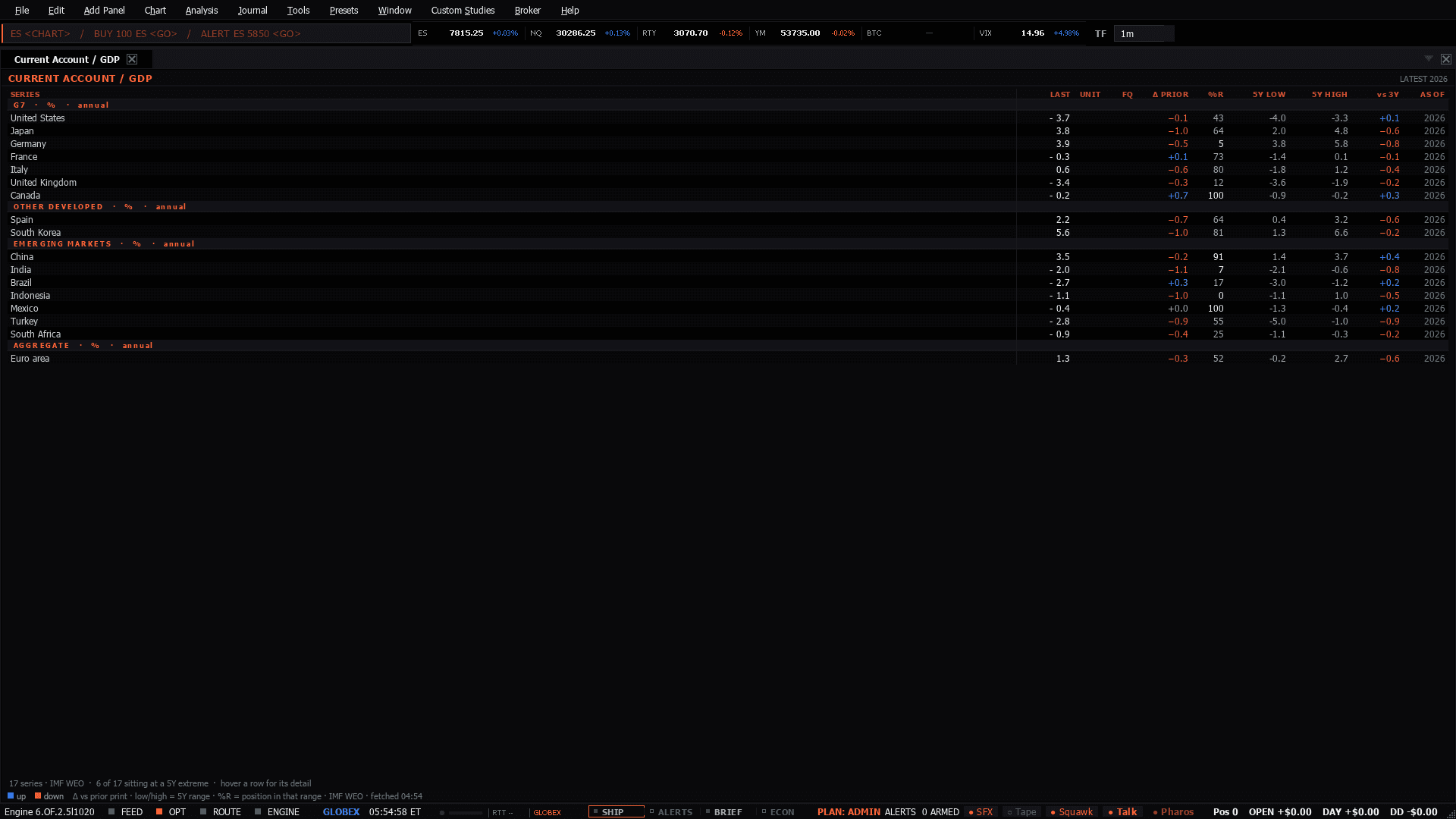The height and width of the screenshot is (819, 1456).
Task: Open the Broker menu
Action: [528, 10]
